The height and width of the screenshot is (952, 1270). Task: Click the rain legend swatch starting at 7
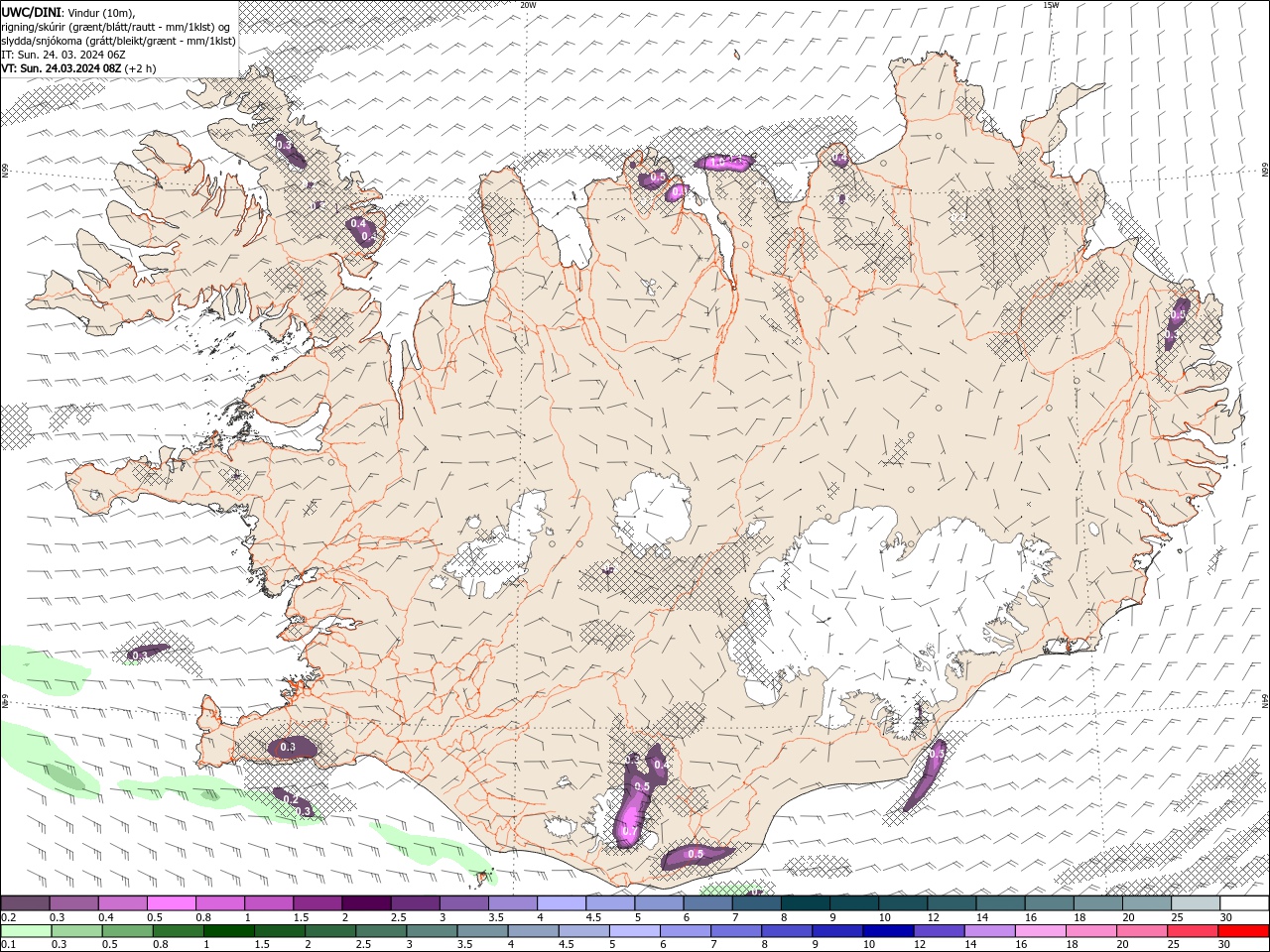click(x=734, y=931)
